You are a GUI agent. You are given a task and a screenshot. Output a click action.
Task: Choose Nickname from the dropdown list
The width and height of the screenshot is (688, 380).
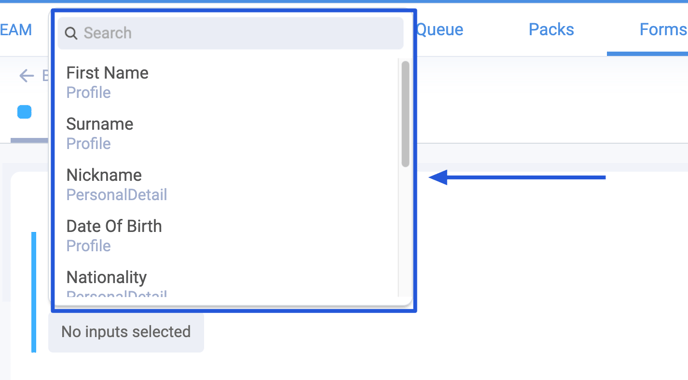click(226, 185)
